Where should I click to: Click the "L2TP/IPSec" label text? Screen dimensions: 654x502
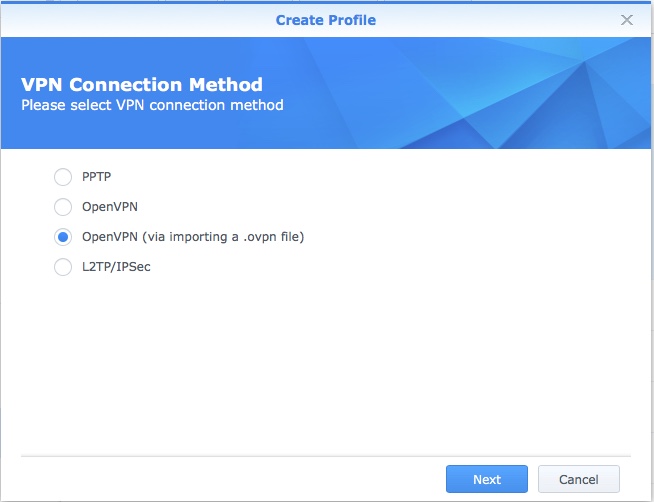[x=116, y=267]
